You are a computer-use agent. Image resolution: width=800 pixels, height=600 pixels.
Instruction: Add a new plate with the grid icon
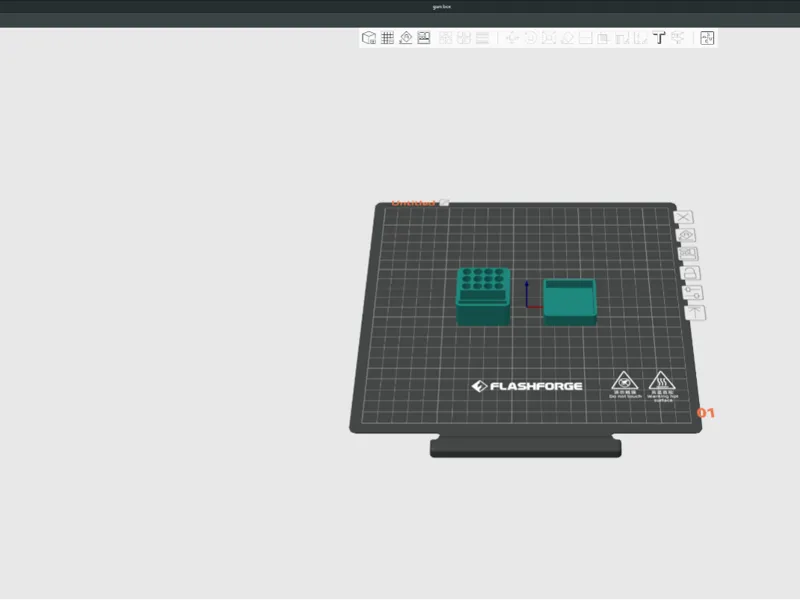(x=387, y=38)
